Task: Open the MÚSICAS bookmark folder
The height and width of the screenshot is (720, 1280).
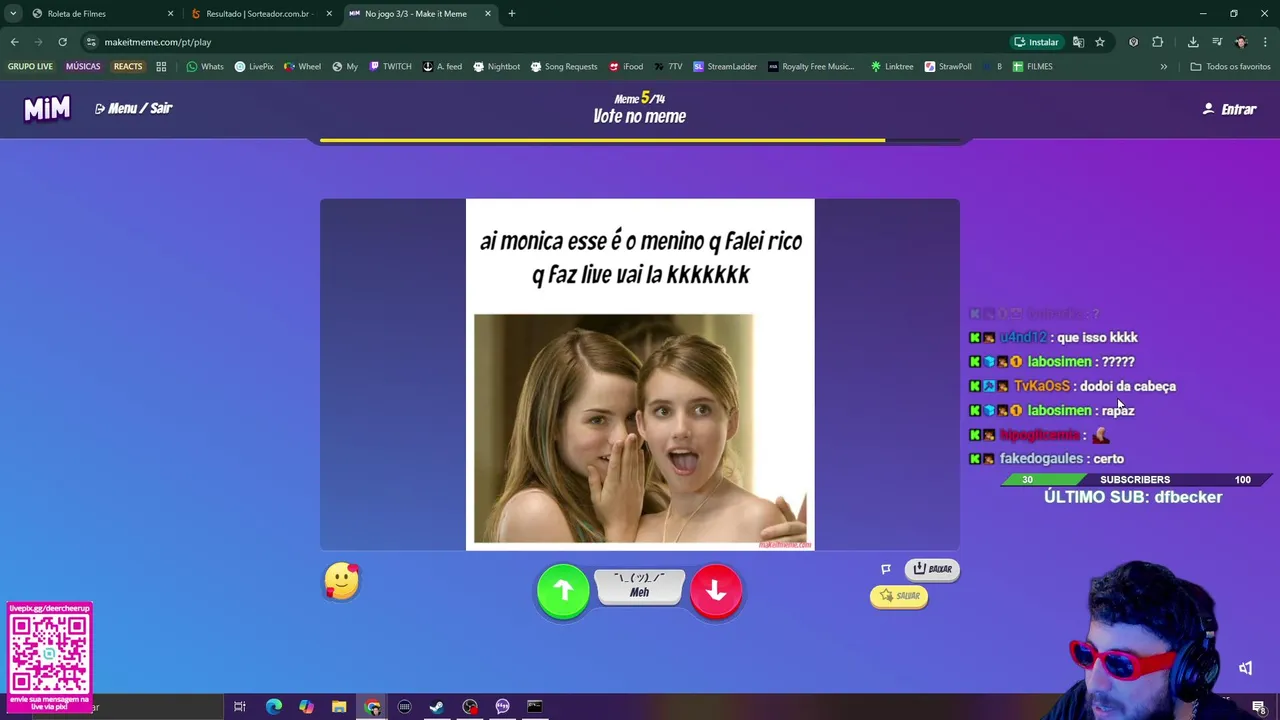Action: coord(83,67)
